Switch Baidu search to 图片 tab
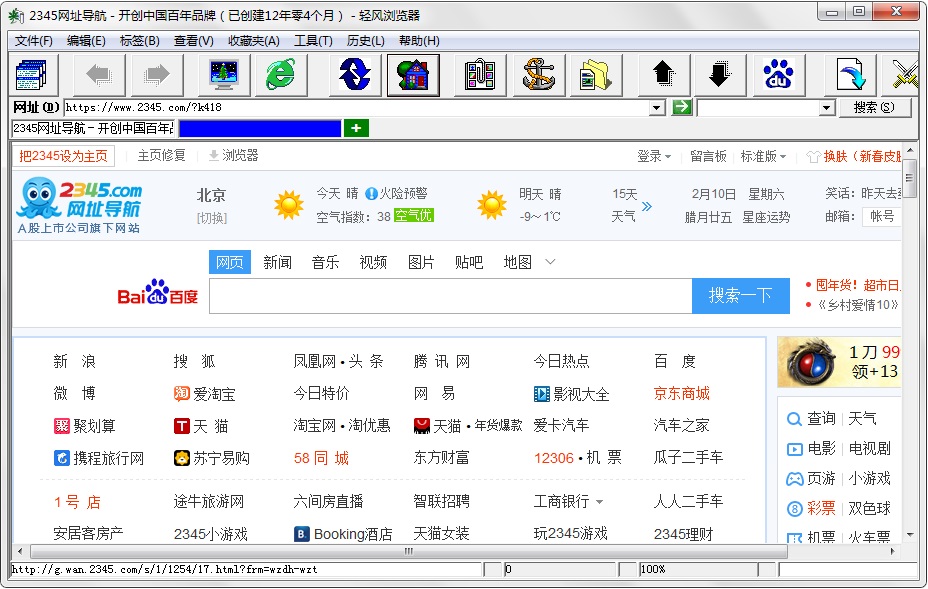928x589 pixels. [421, 262]
